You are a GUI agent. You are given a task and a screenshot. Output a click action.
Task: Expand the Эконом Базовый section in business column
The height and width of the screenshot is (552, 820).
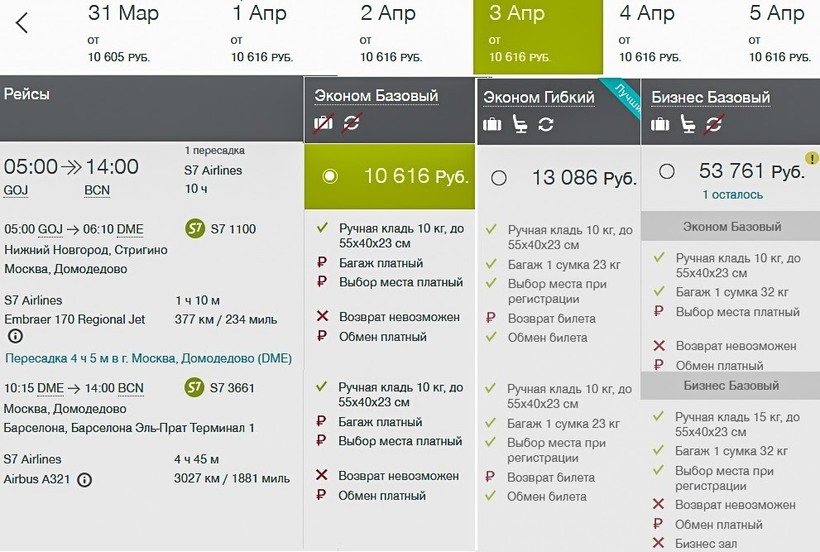[731, 226]
